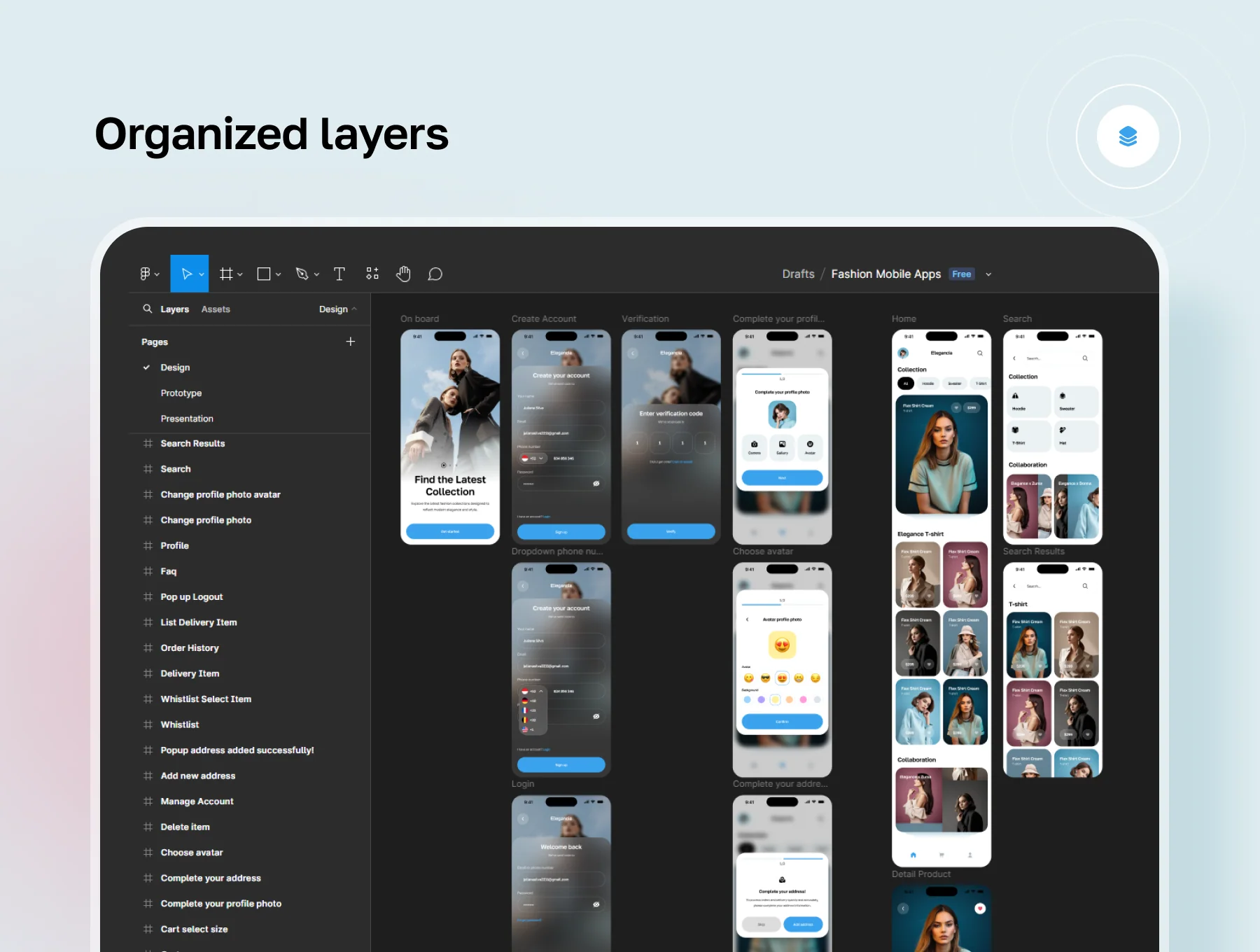Screen dimensions: 1260x952
Task: Click frame icon next to Profile layer
Action: (x=148, y=545)
